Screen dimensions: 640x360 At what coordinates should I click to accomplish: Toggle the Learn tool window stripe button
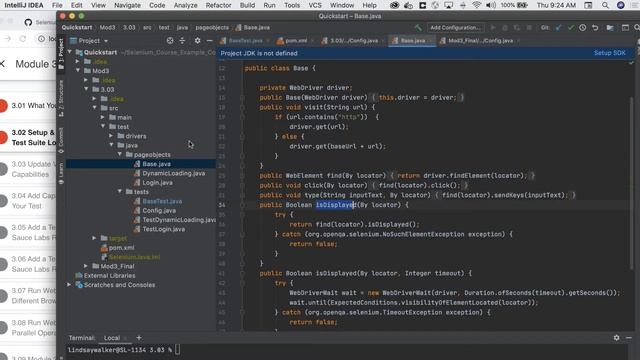tap(61, 173)
